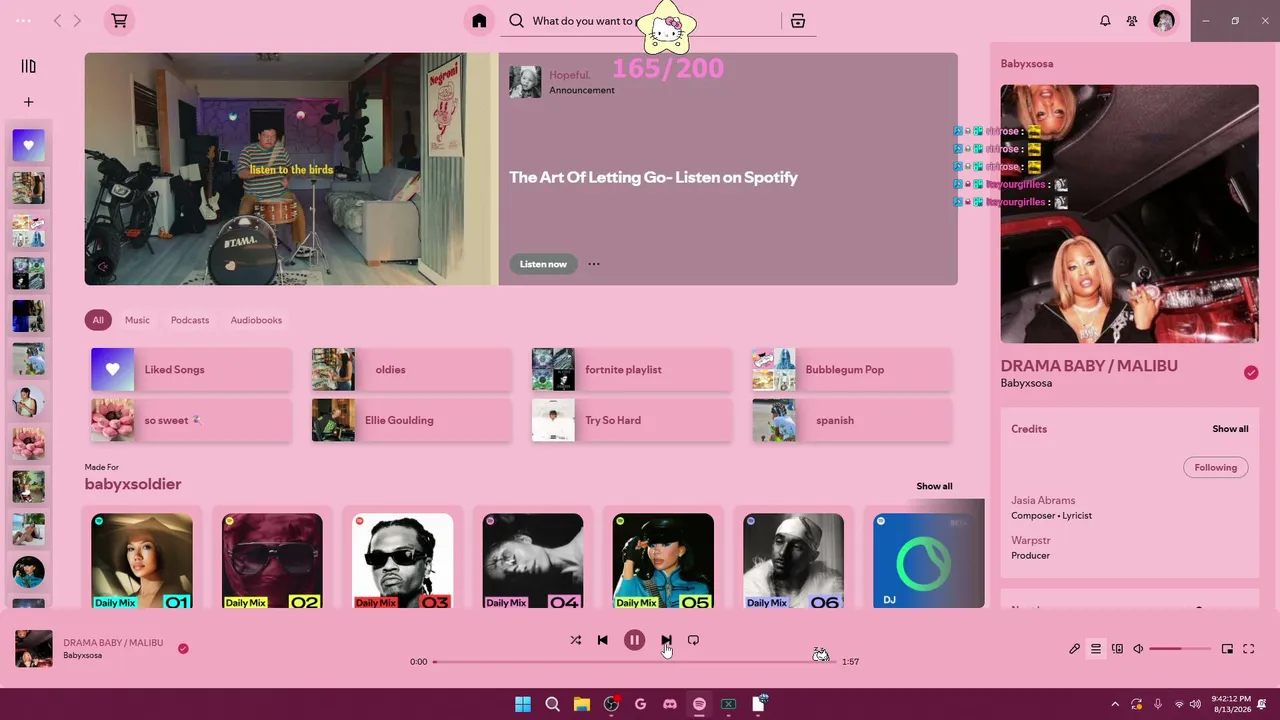Open File Explorer from taskbar
The width and height of the screenshot is (1280, 720).
tap(581, 704)
